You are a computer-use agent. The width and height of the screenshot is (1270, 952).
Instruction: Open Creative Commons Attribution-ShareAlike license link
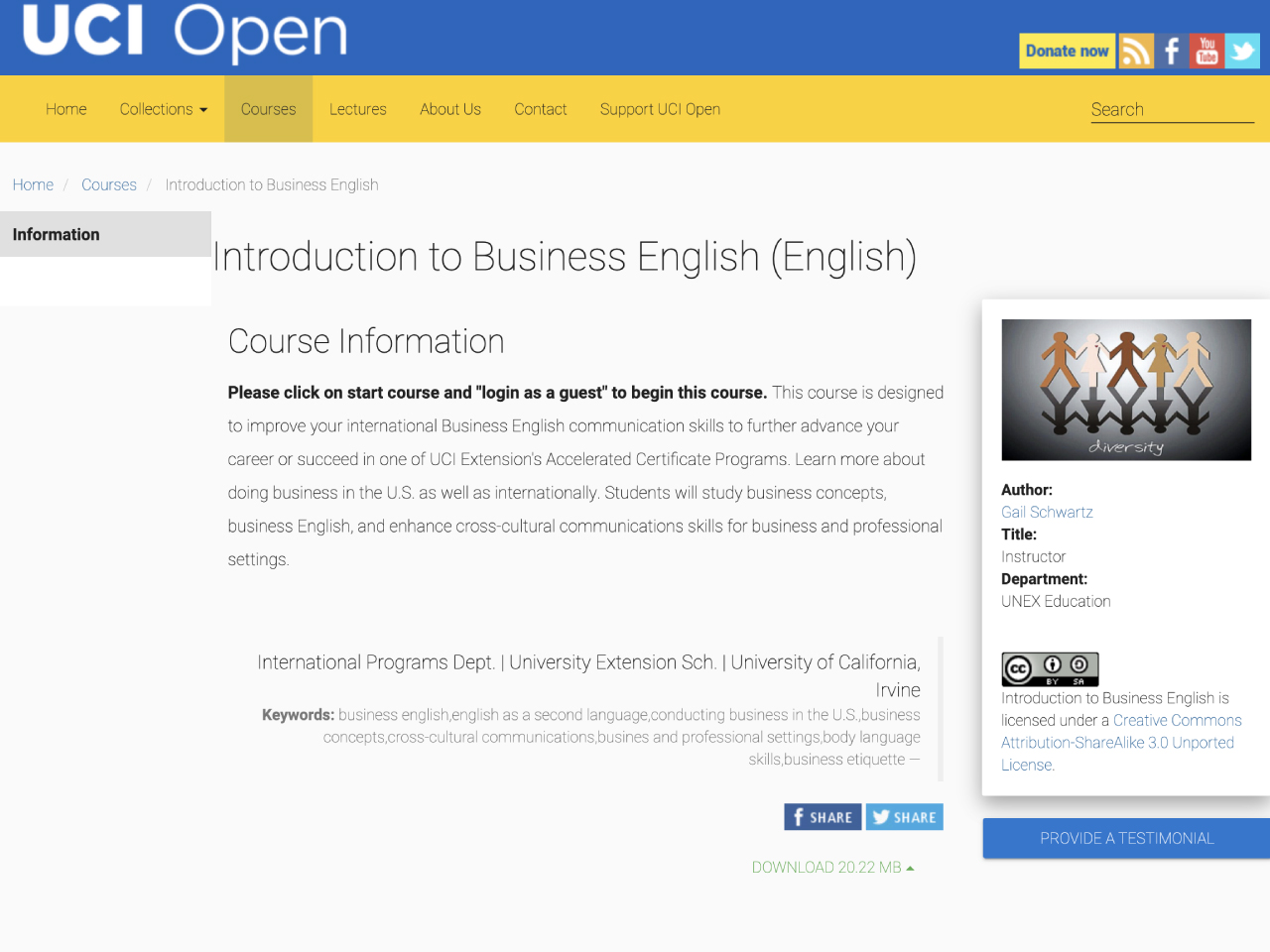click(1121, 743)
